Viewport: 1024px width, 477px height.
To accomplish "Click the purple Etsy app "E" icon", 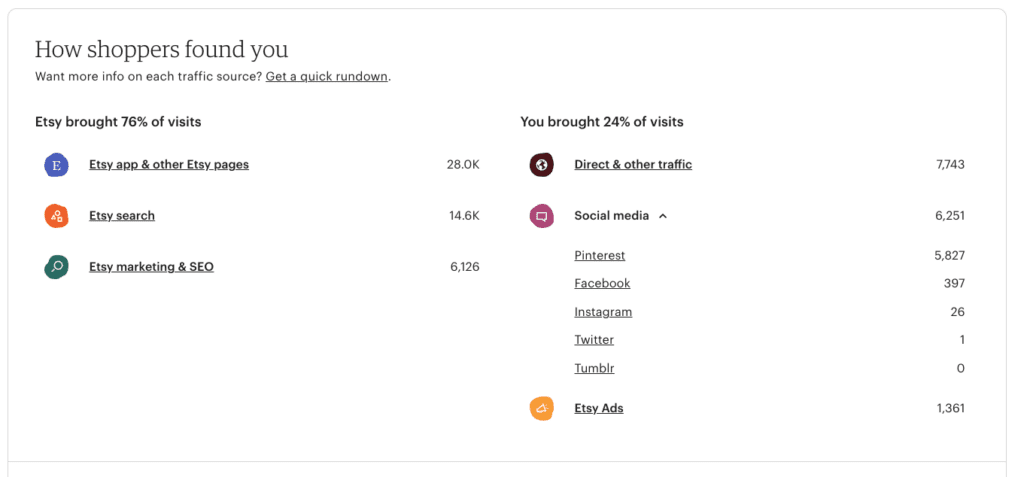I will pyautogui.click(x=56, y=165).
